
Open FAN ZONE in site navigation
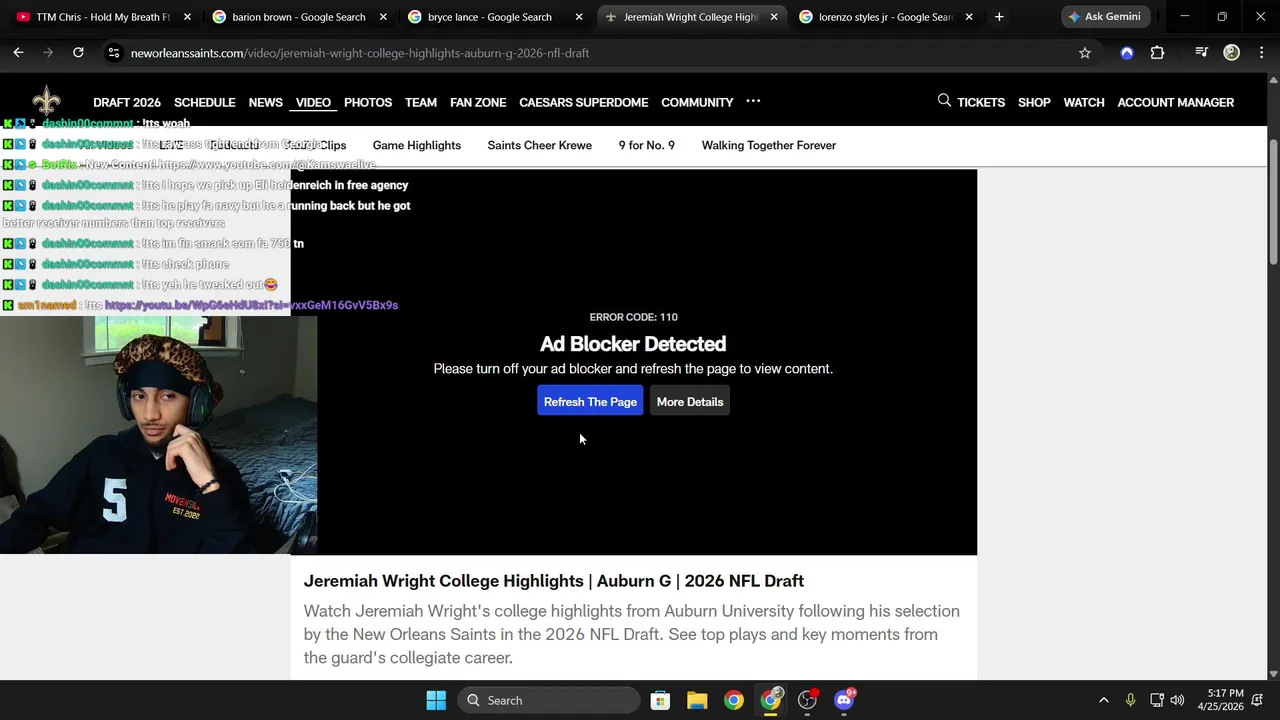pyautogui.click(x=478, y=102)
